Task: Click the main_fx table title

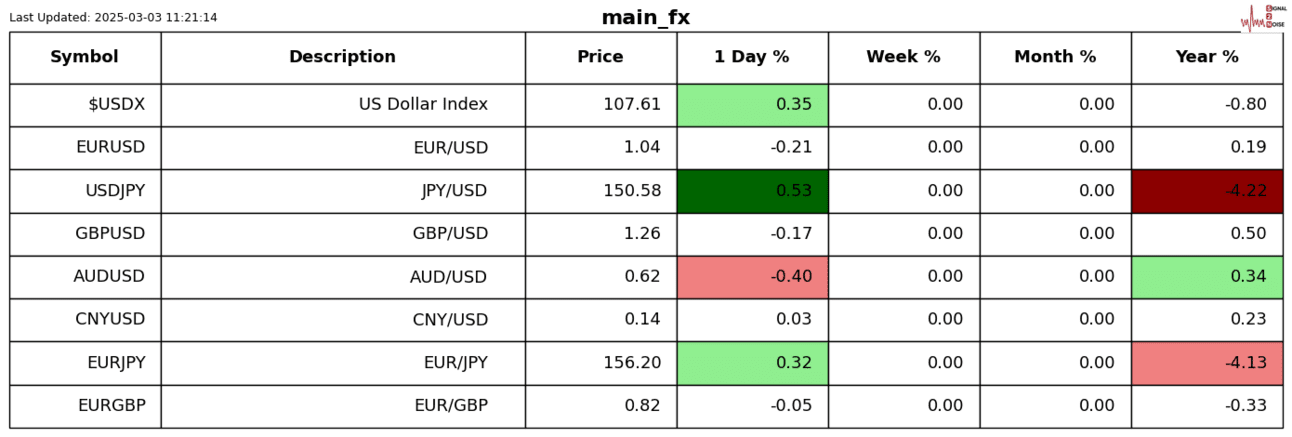Action: [645, 18]
